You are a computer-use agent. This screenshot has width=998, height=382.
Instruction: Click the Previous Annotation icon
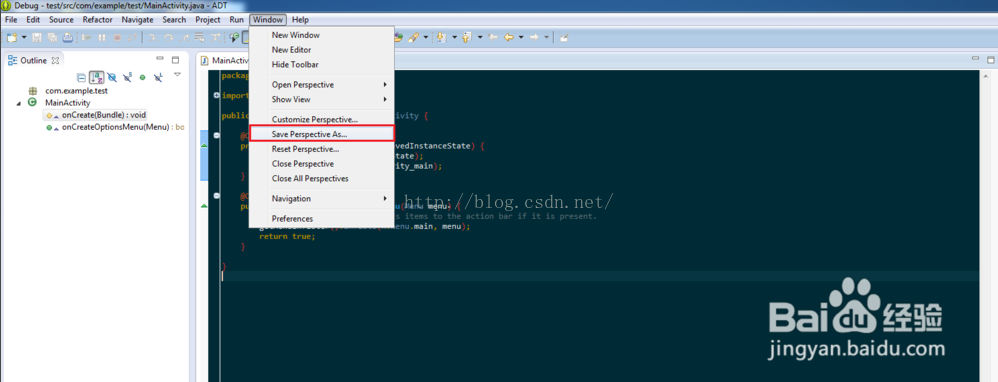point(466,38)
